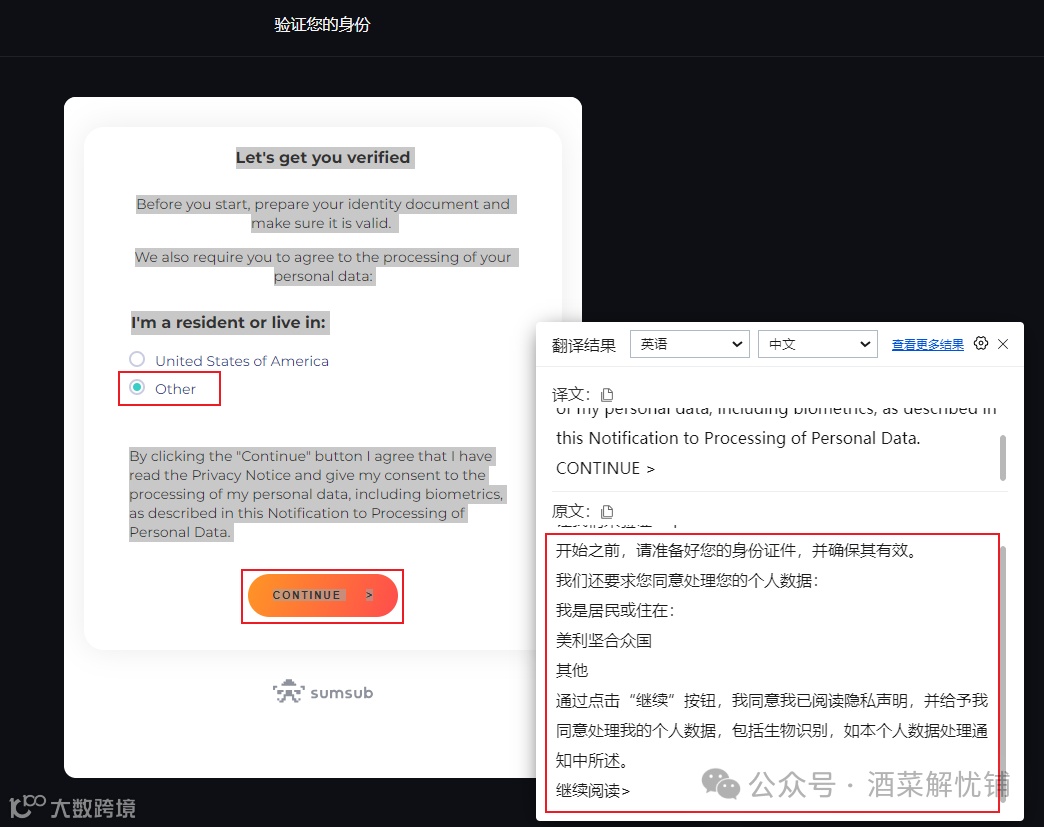Open the source language dropdown showing 英语
This screenshot has width=1044, height=827.
point(689,343)
